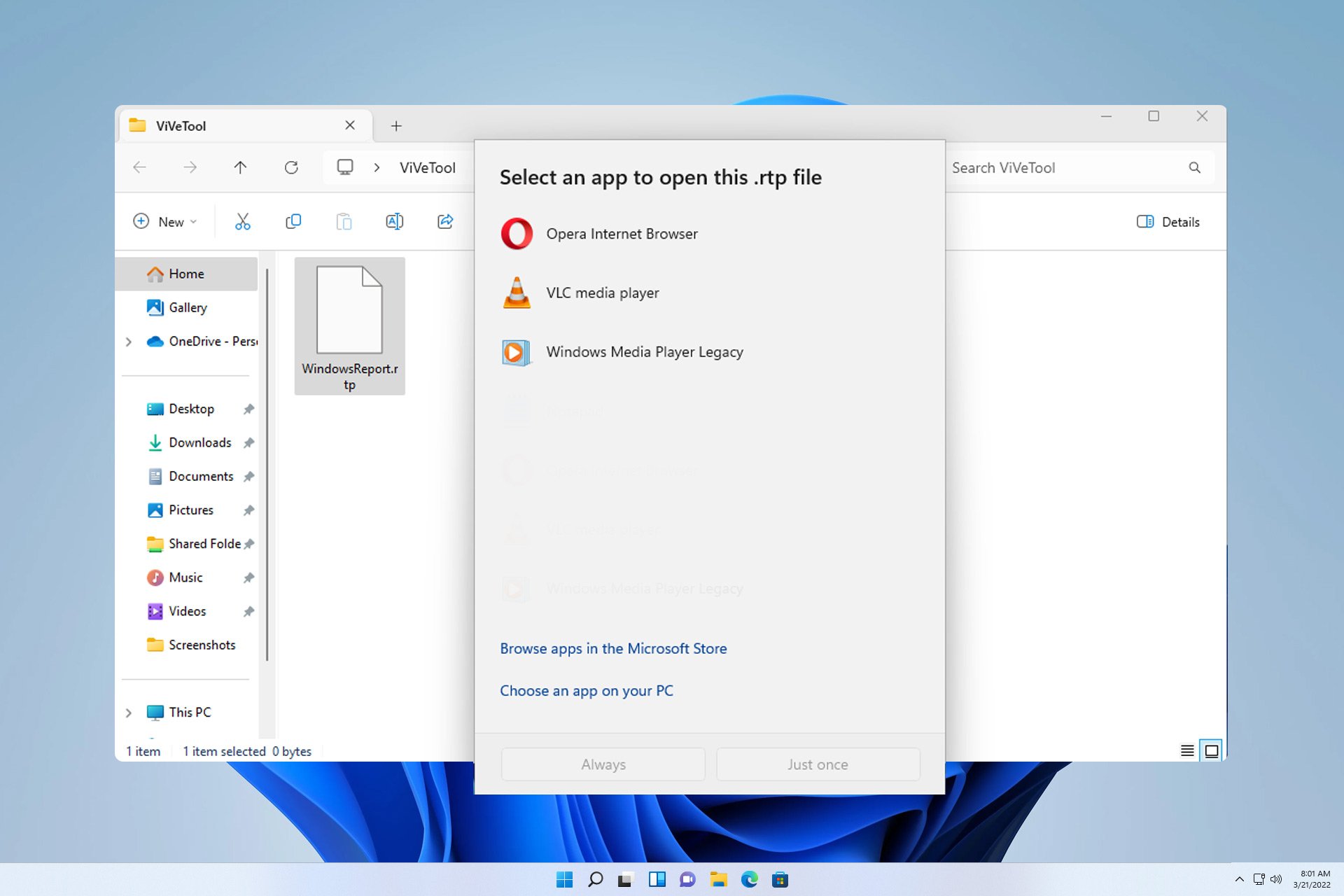The height and width of the screenshot is (896, 1344).
Task: Click the Share icon in toolbar
Action: click(x=445, y=222)
